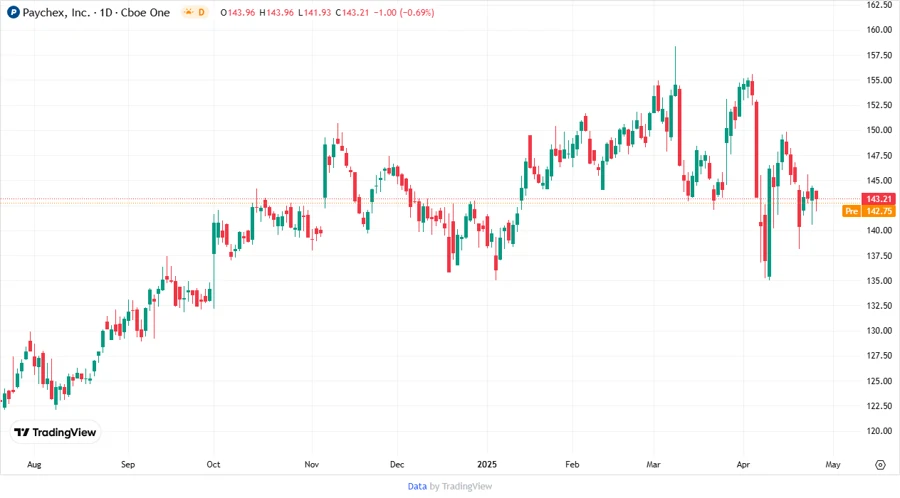
Task: Click the Aug label on time axis
Action: tap(33, 465)
